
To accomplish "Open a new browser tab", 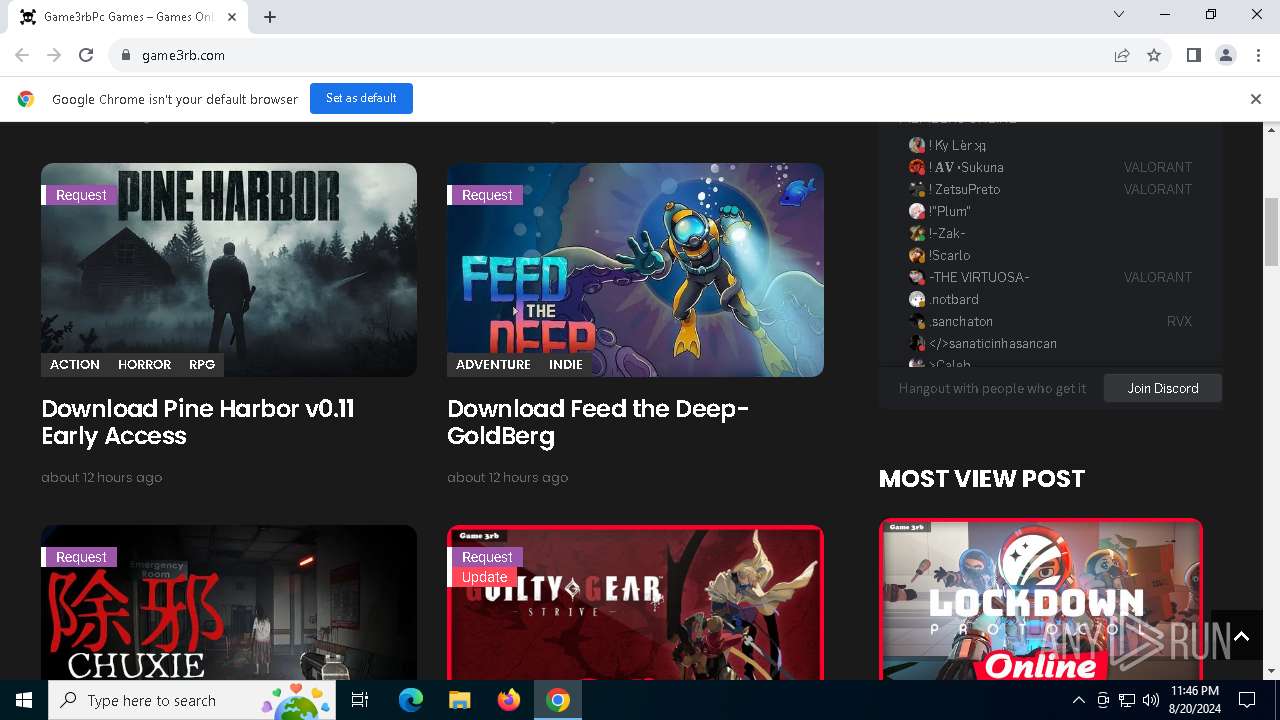I will tap(270, 17).
